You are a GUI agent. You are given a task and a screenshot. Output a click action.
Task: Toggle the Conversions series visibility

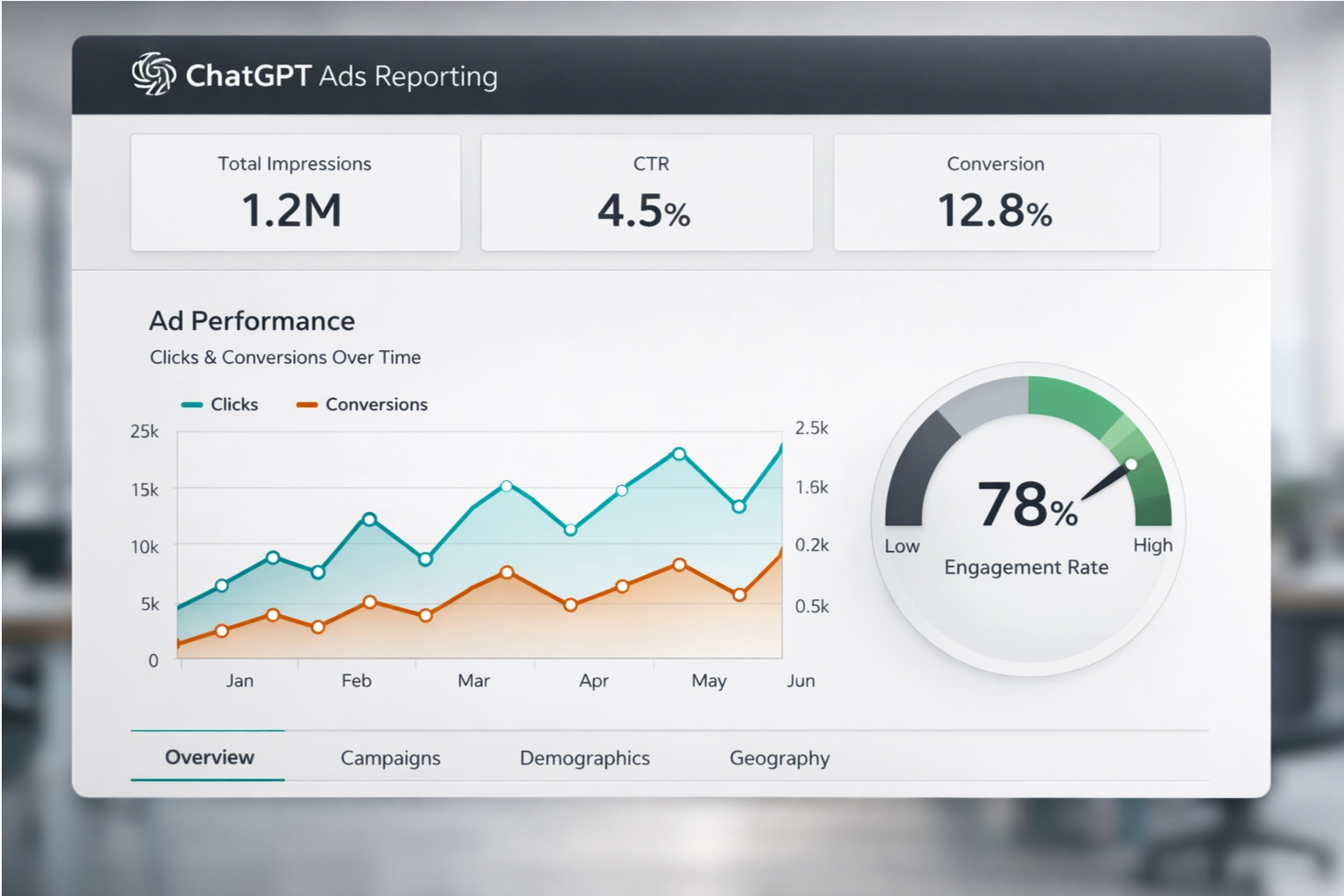(376, 404)
